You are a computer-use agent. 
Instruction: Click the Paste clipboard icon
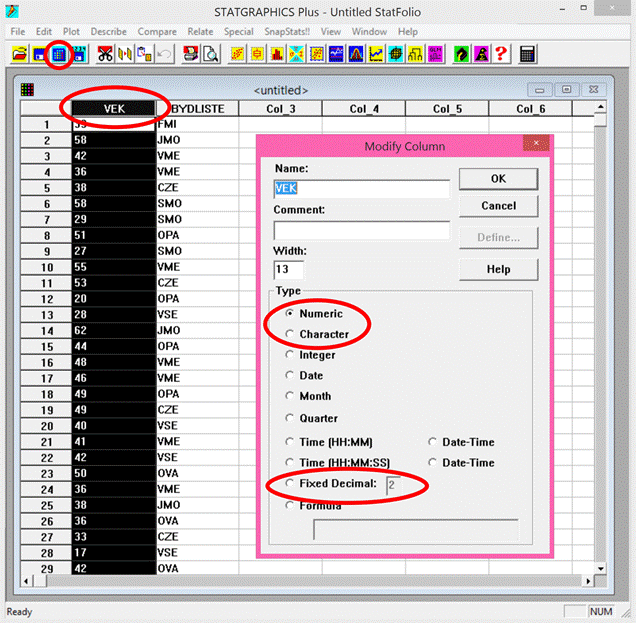coord(145,54)
